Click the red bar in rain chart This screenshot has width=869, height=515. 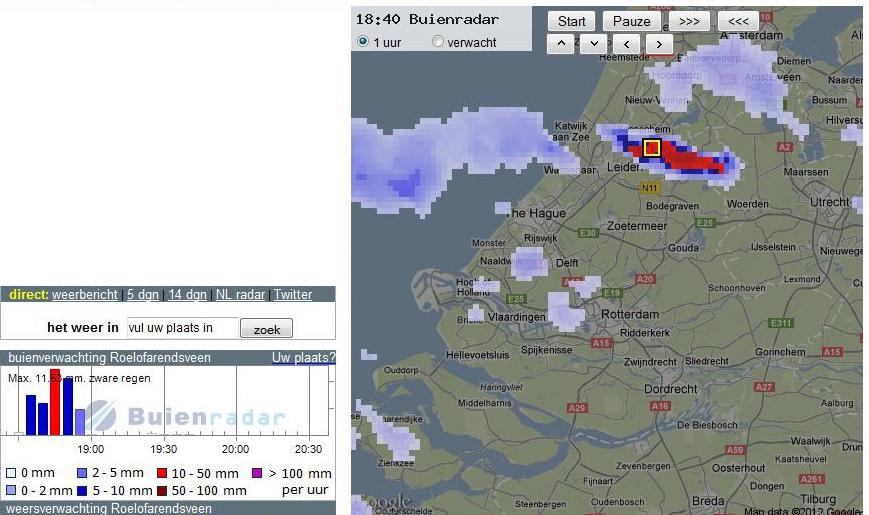(55, 402)
